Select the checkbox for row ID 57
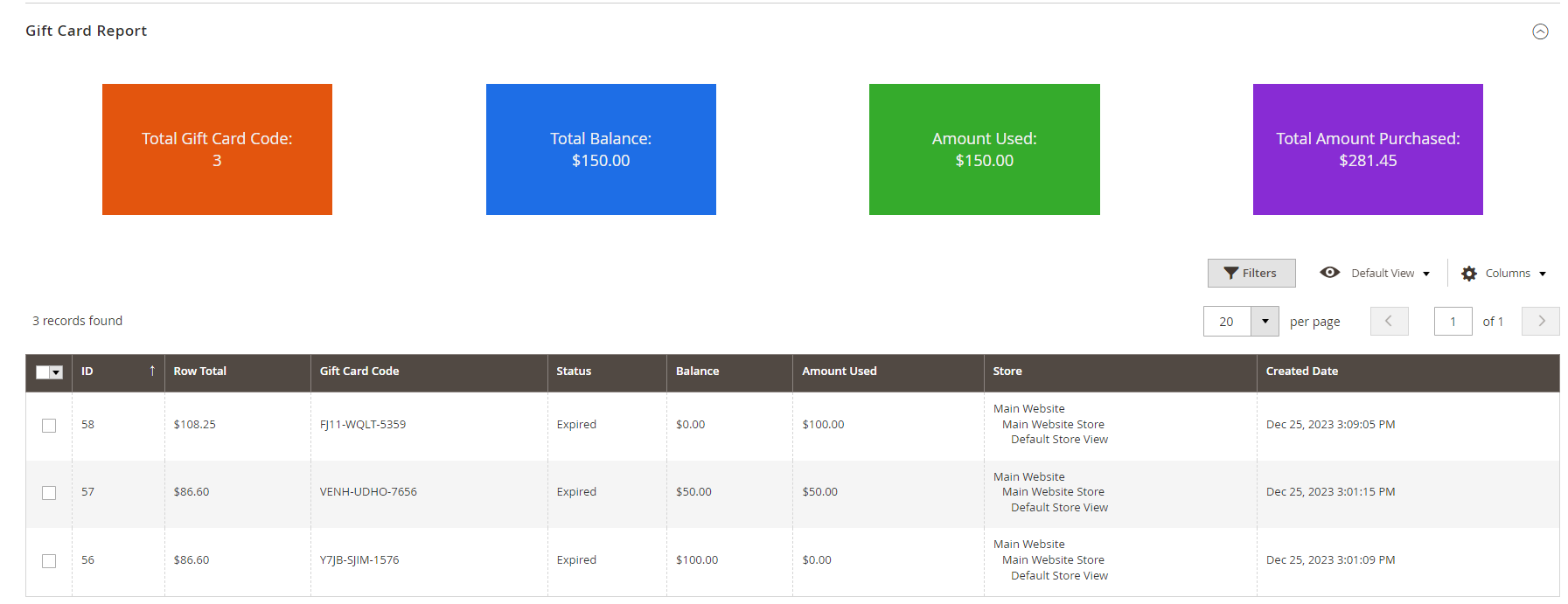This screenshot has width=1568, height=604. click(x=49, y=493)
